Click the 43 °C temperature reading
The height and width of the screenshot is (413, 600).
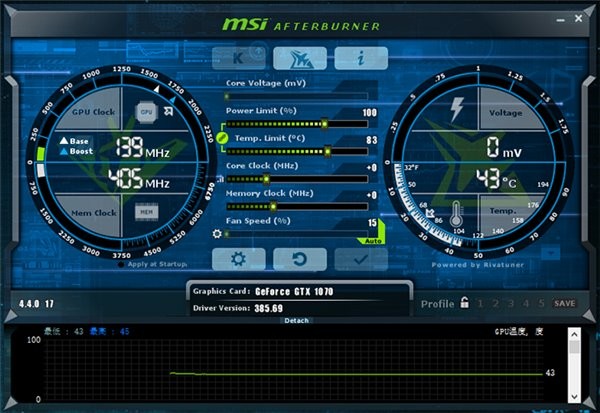[496, 179]
